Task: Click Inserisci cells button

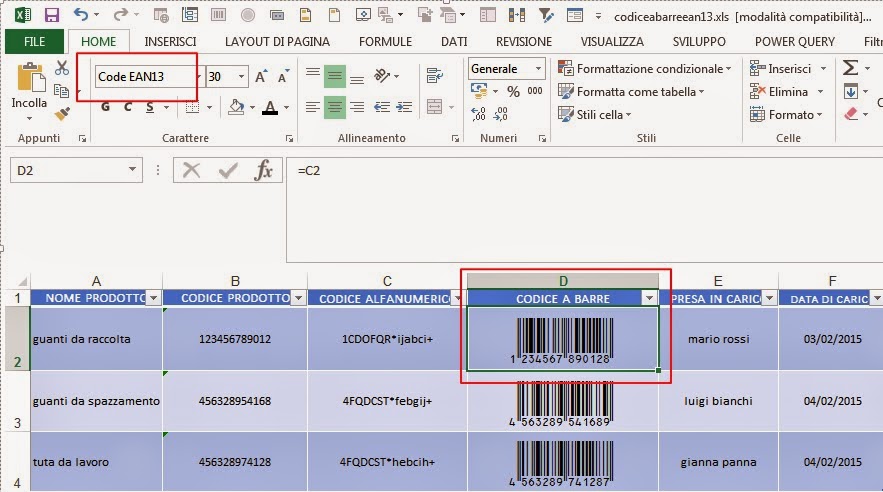Action: click(x=781, y=69)
